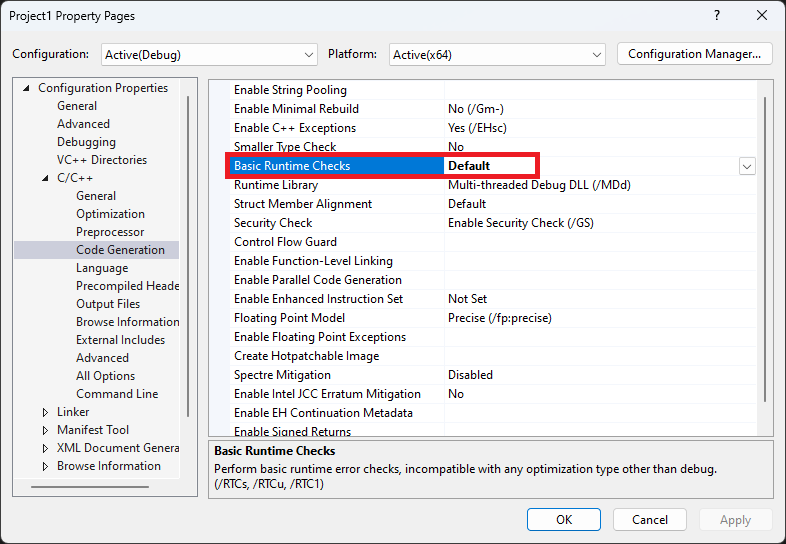786x544 pixels.
Task: Click the Precise (/fp:precise) value
Action: [x=500, y=318]
